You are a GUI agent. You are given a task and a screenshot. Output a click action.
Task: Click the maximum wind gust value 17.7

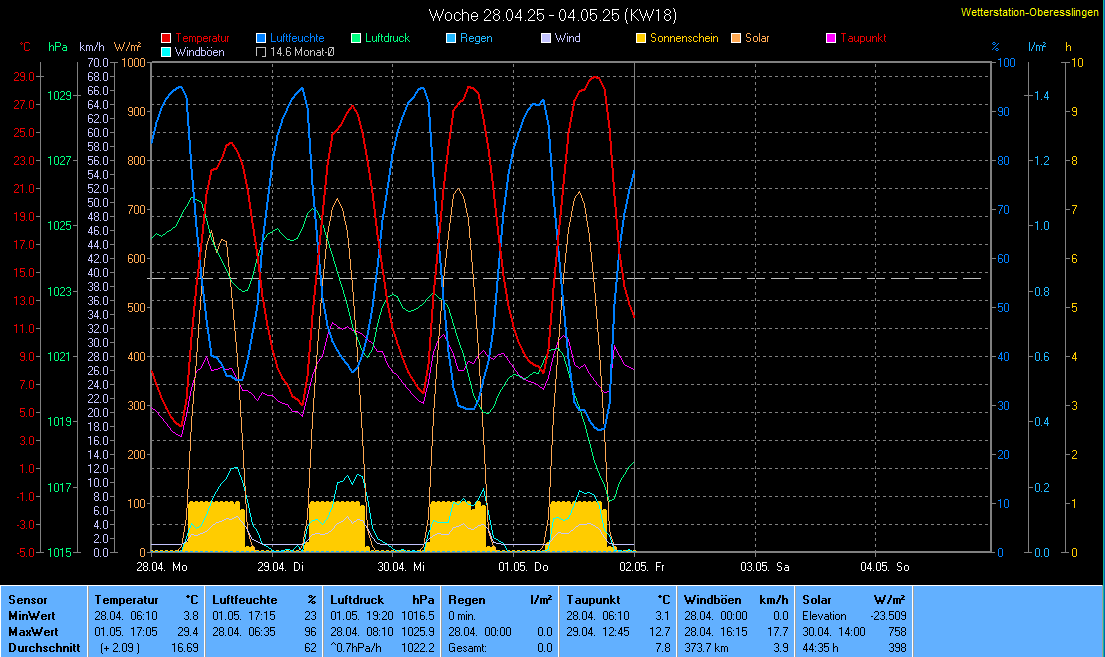[777, 632]
